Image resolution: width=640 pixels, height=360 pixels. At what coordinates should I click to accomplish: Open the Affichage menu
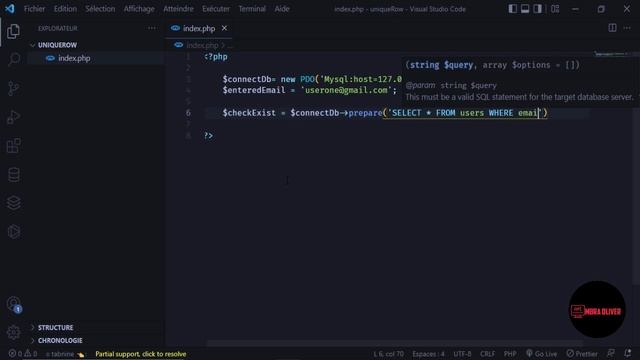point(139,9)
